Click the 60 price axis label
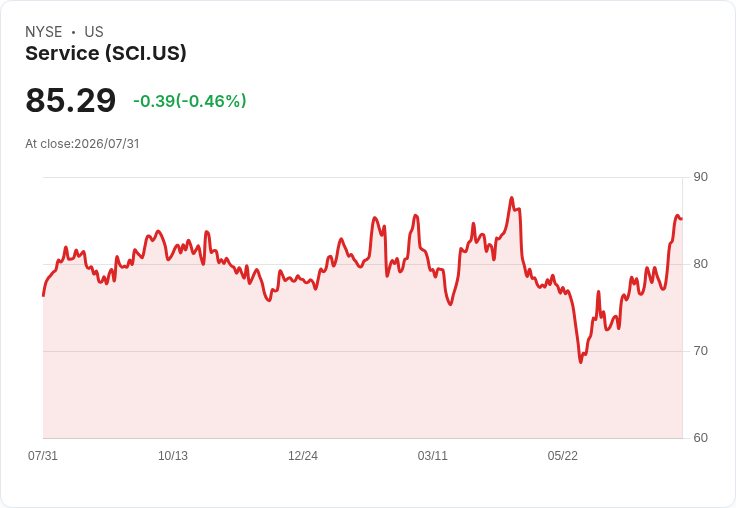 coord(700,438)
